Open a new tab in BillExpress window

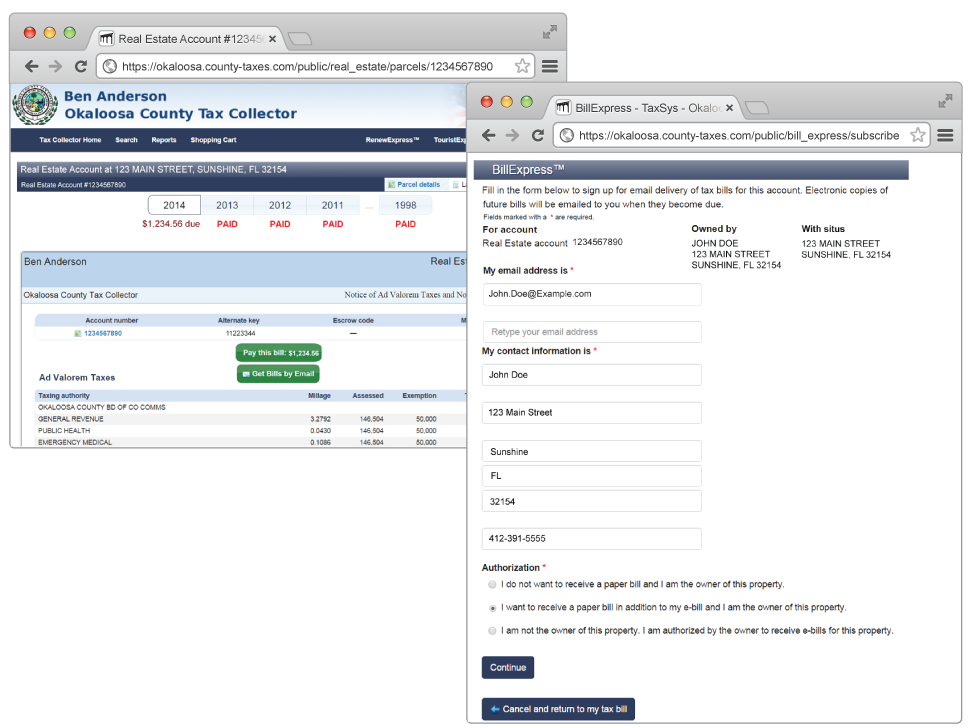tap(757, 108)
